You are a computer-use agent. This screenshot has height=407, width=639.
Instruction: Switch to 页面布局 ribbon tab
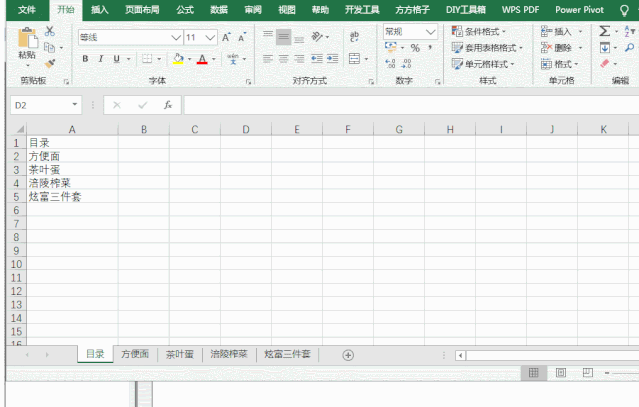click(142, 10)
